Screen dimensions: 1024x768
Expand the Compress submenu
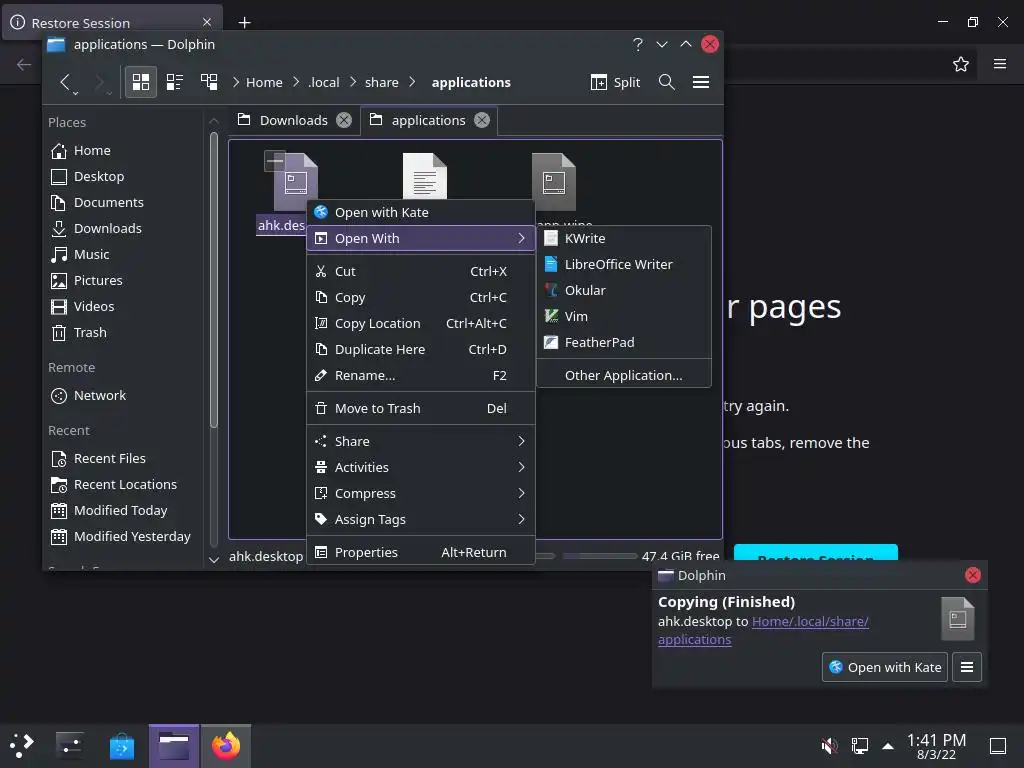click(x=421, y=494)
